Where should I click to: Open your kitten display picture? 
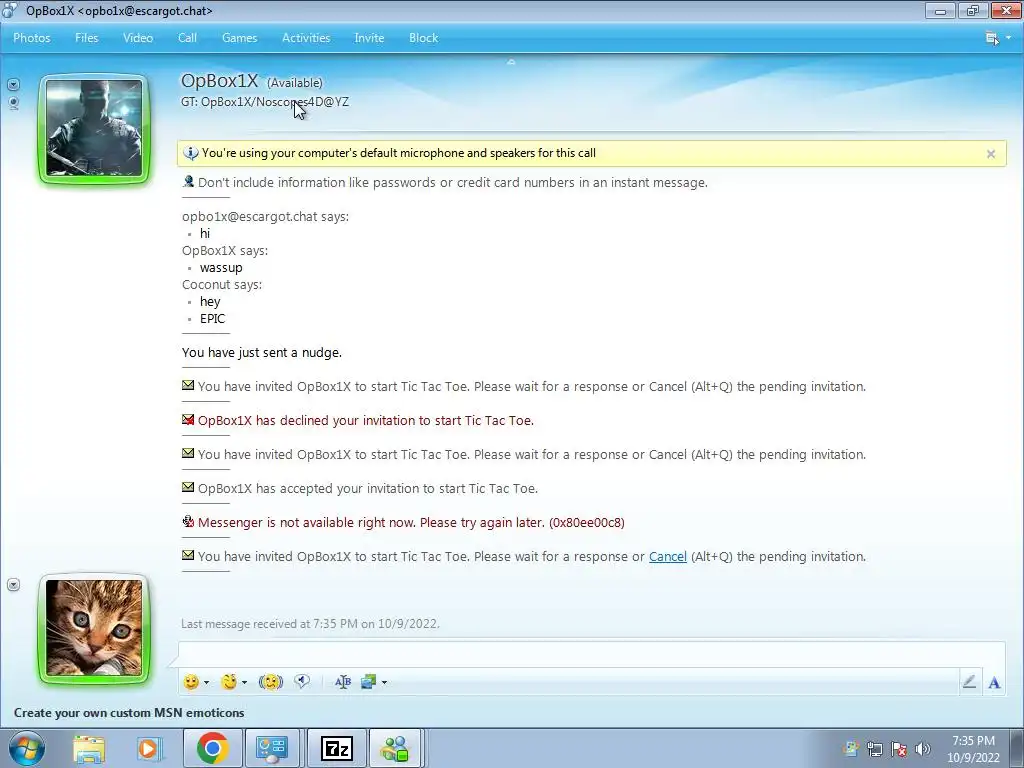coord(94,628)
